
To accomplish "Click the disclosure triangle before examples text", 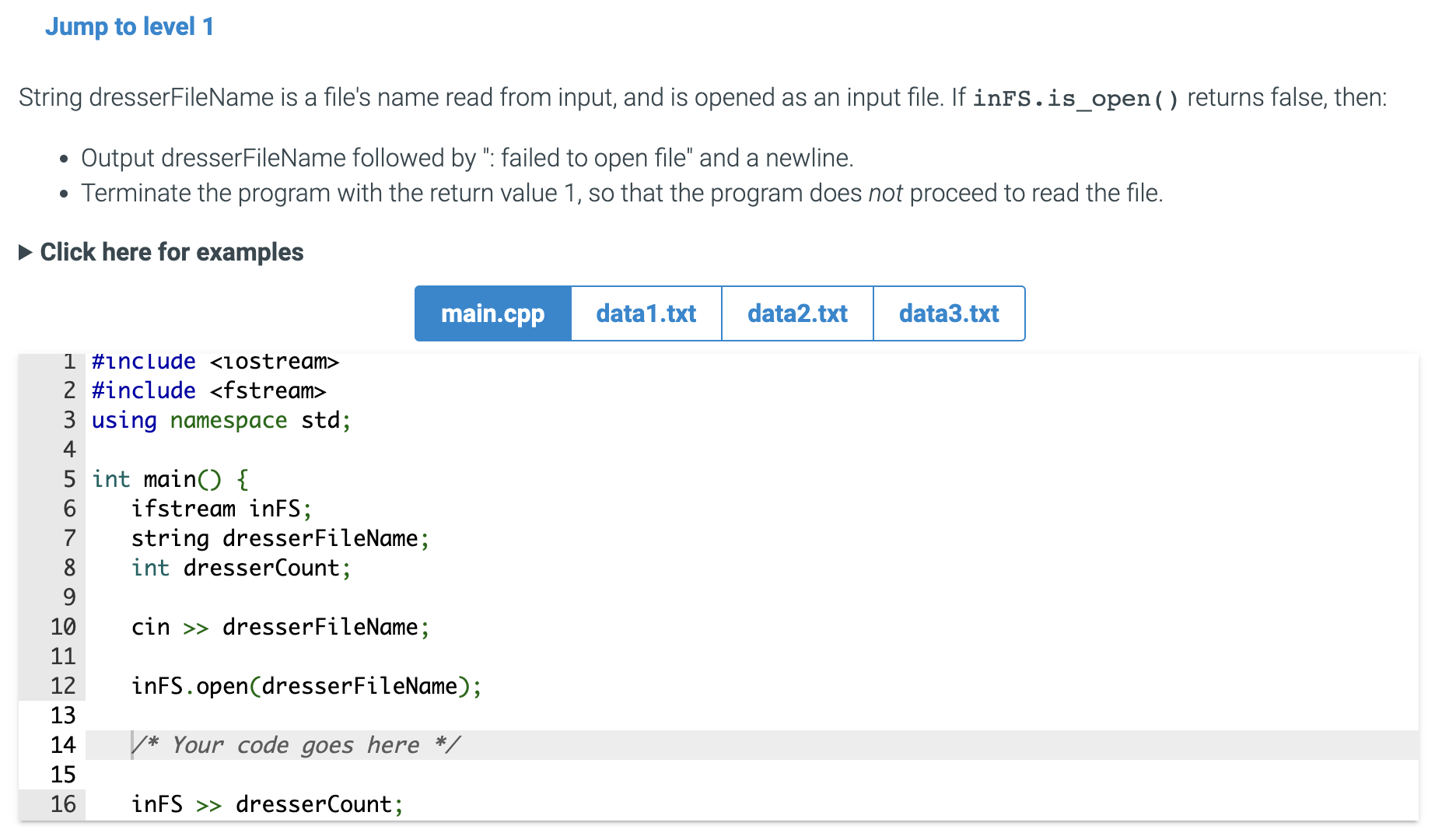I will point(26,251).
